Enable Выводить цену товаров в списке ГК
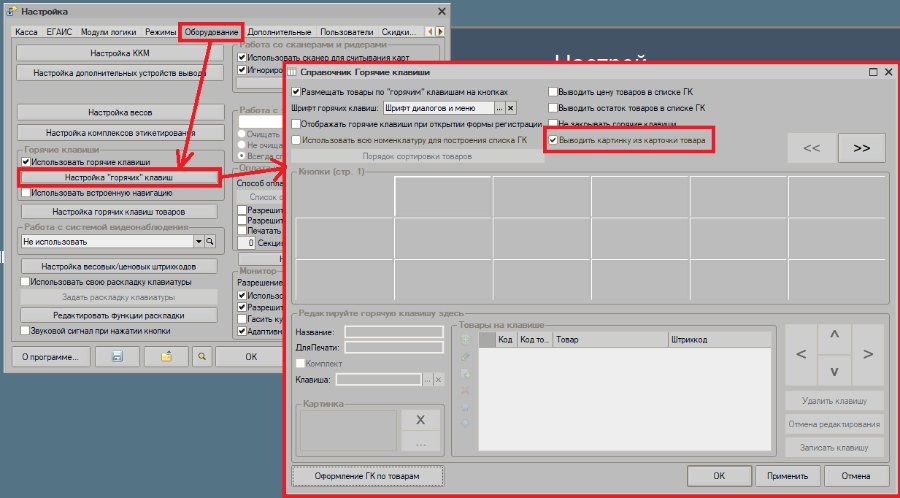This screenshot has width=900, height=498. (x=553, y=92)
